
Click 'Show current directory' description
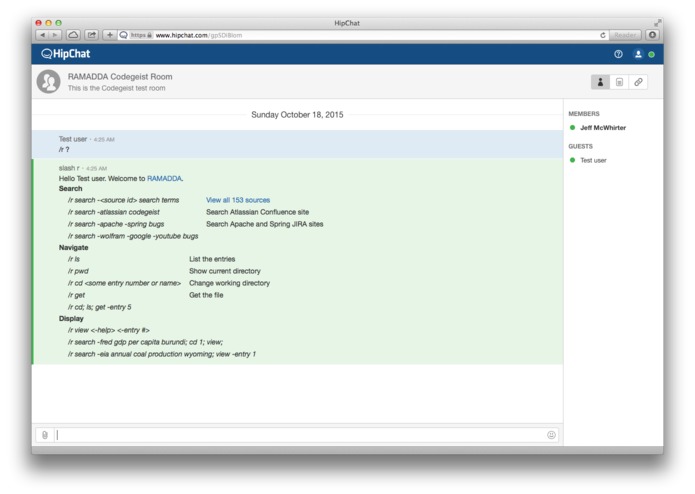pyautogui.click(x=225, y=271)
